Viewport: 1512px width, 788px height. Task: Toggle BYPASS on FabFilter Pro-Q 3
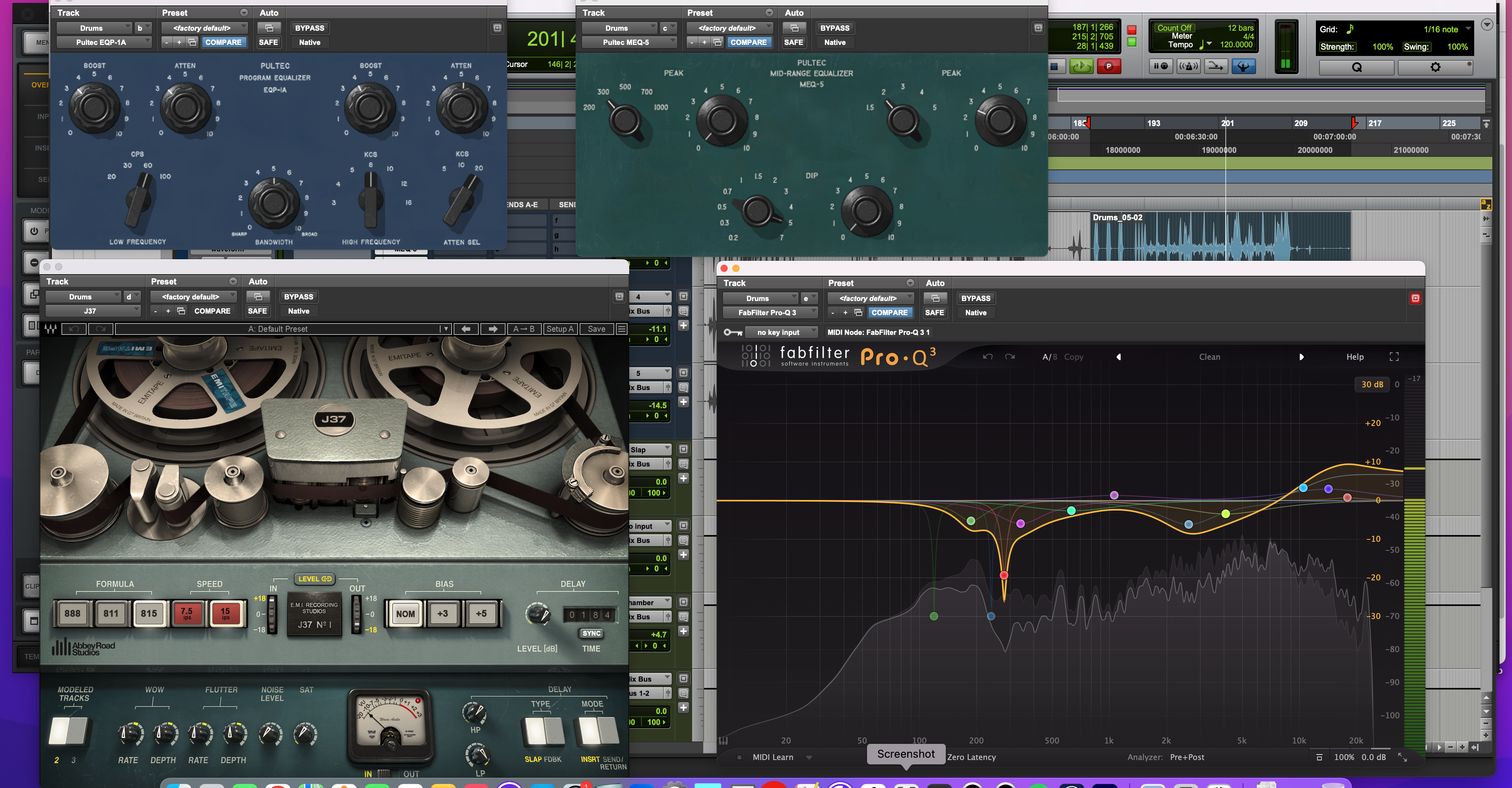(976, 298)
